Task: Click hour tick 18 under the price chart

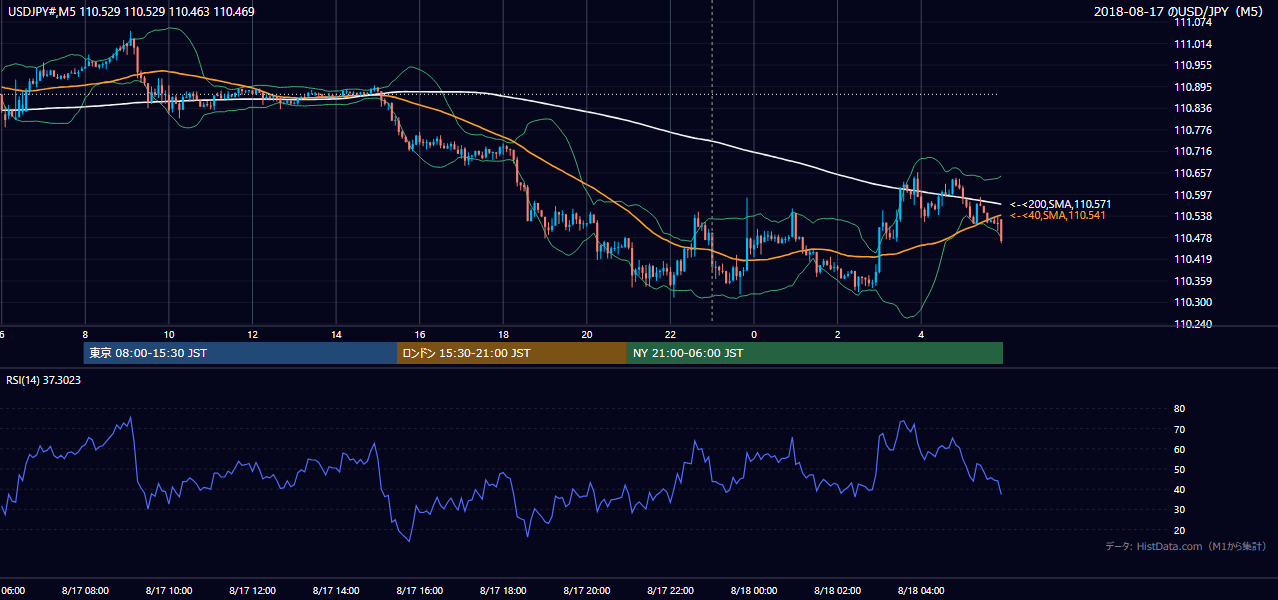Action: [503, 334]
